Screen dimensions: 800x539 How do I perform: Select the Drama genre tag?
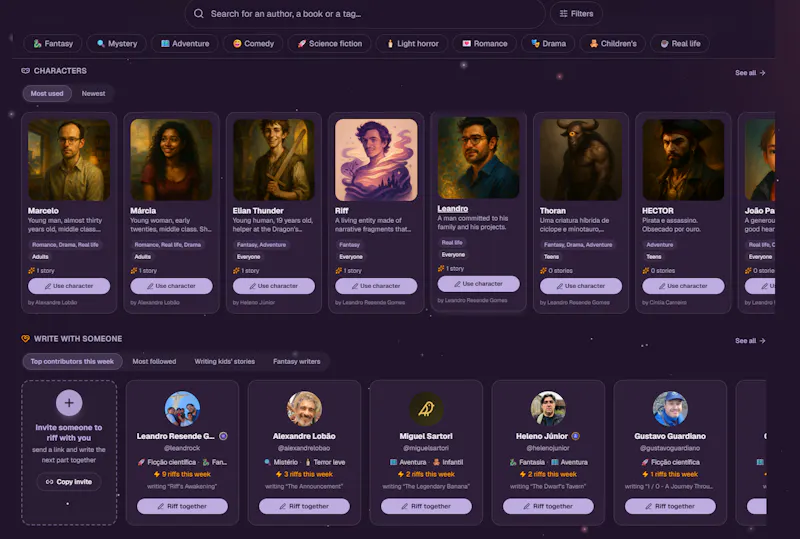pos(548,43)
